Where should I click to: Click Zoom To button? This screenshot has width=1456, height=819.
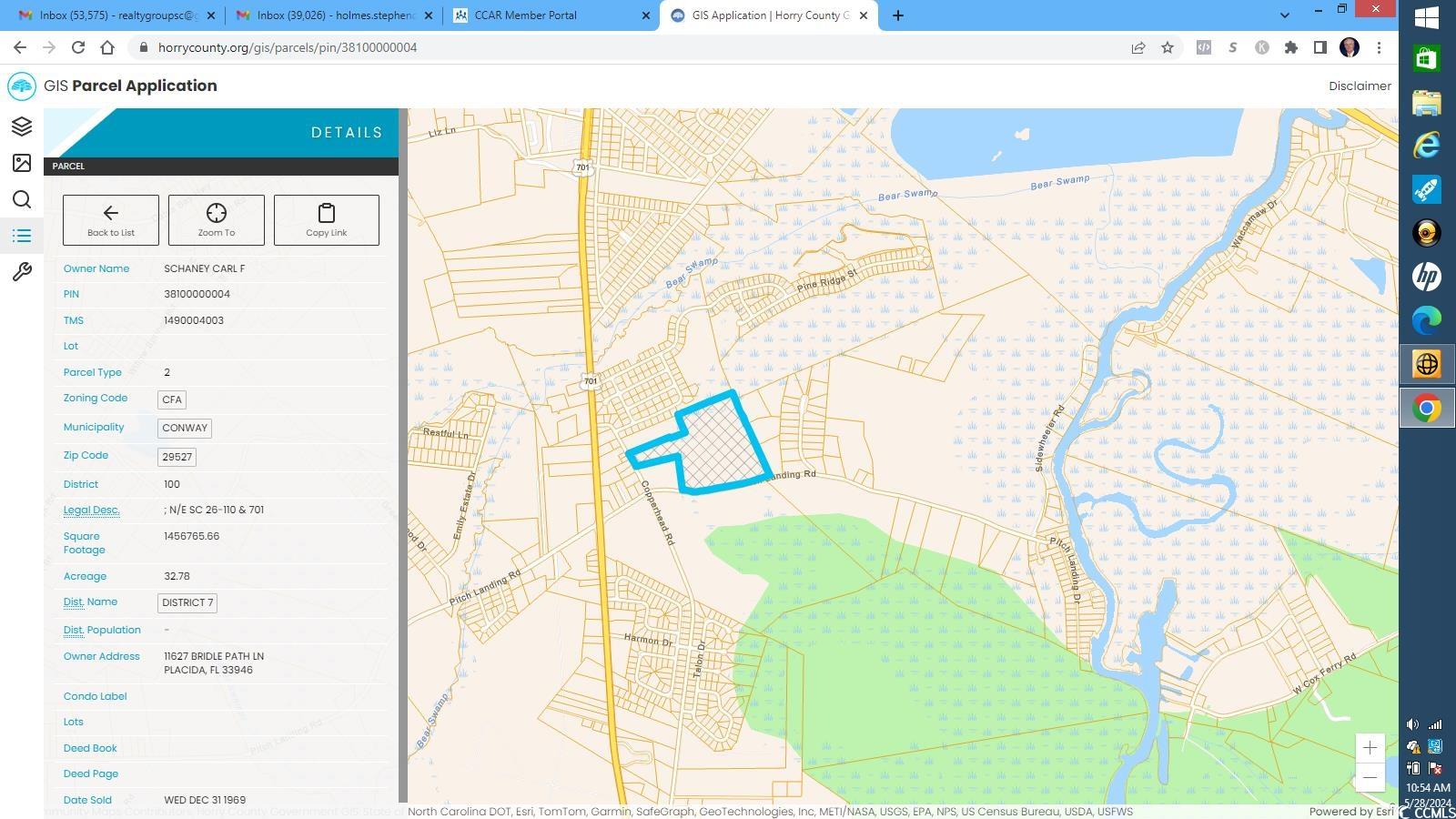click(x=217, y=220)
